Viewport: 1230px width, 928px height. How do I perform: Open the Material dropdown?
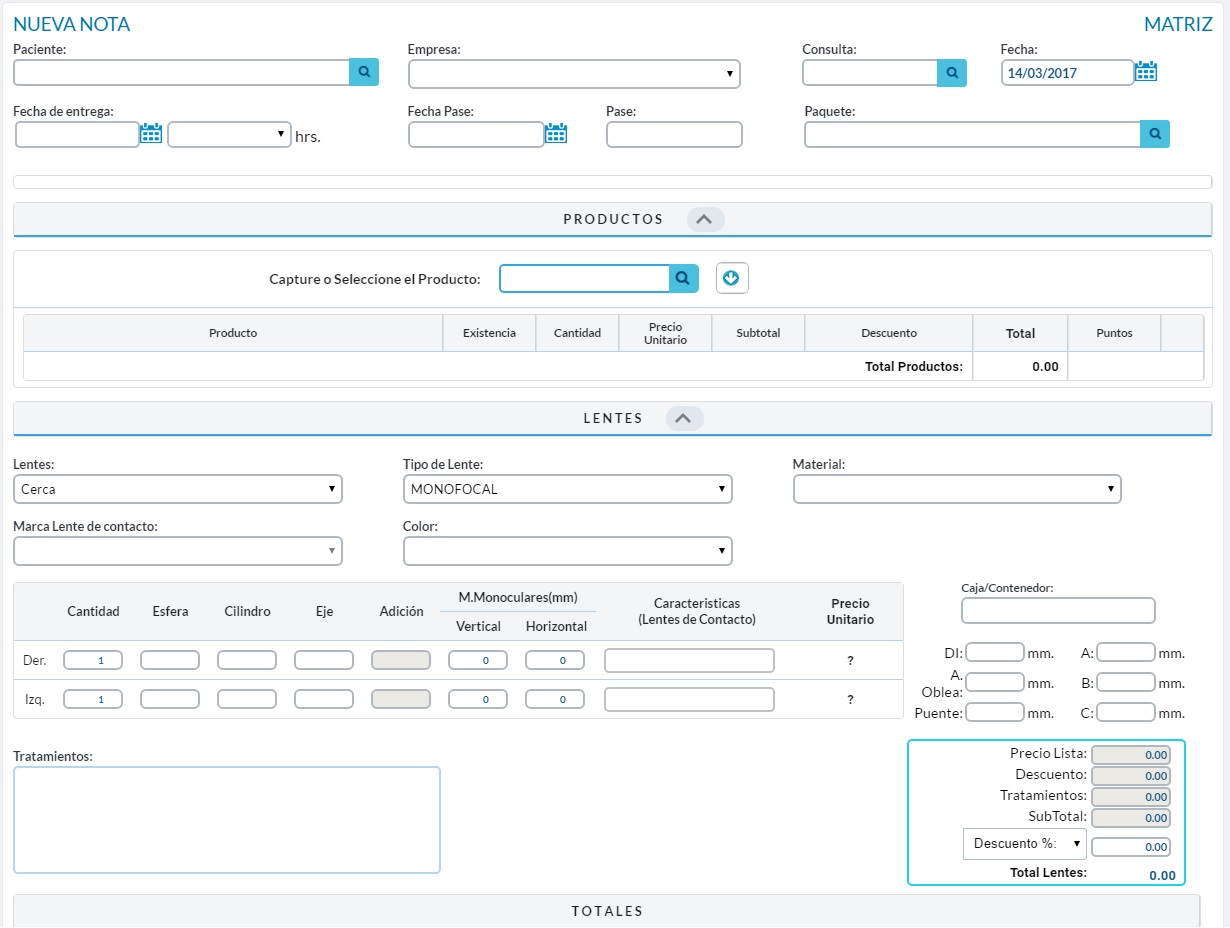coord(956,489)
